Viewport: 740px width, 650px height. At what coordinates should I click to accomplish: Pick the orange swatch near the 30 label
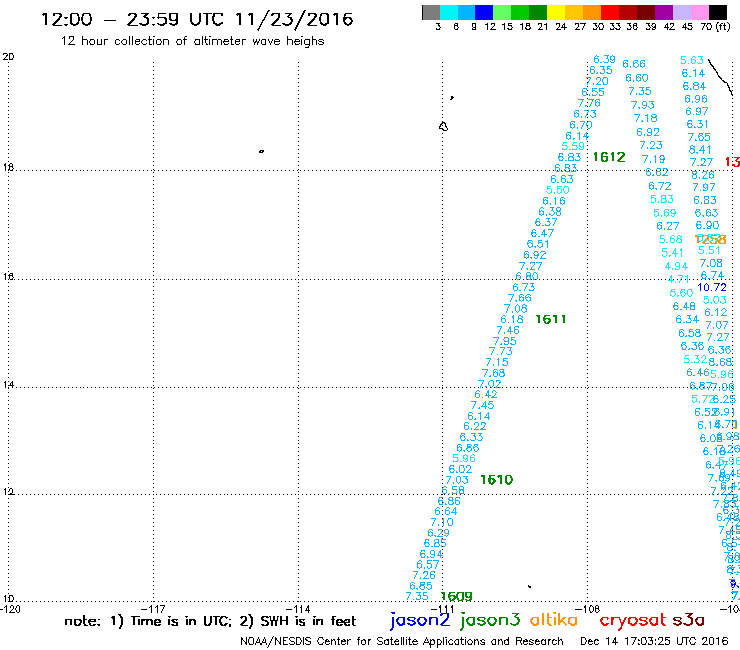coord(592,12)
